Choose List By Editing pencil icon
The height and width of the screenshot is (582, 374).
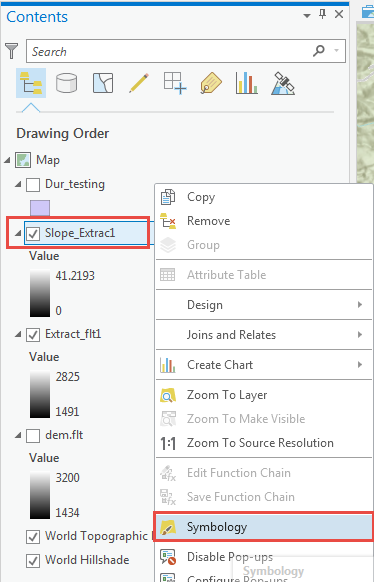pos(139,83)
